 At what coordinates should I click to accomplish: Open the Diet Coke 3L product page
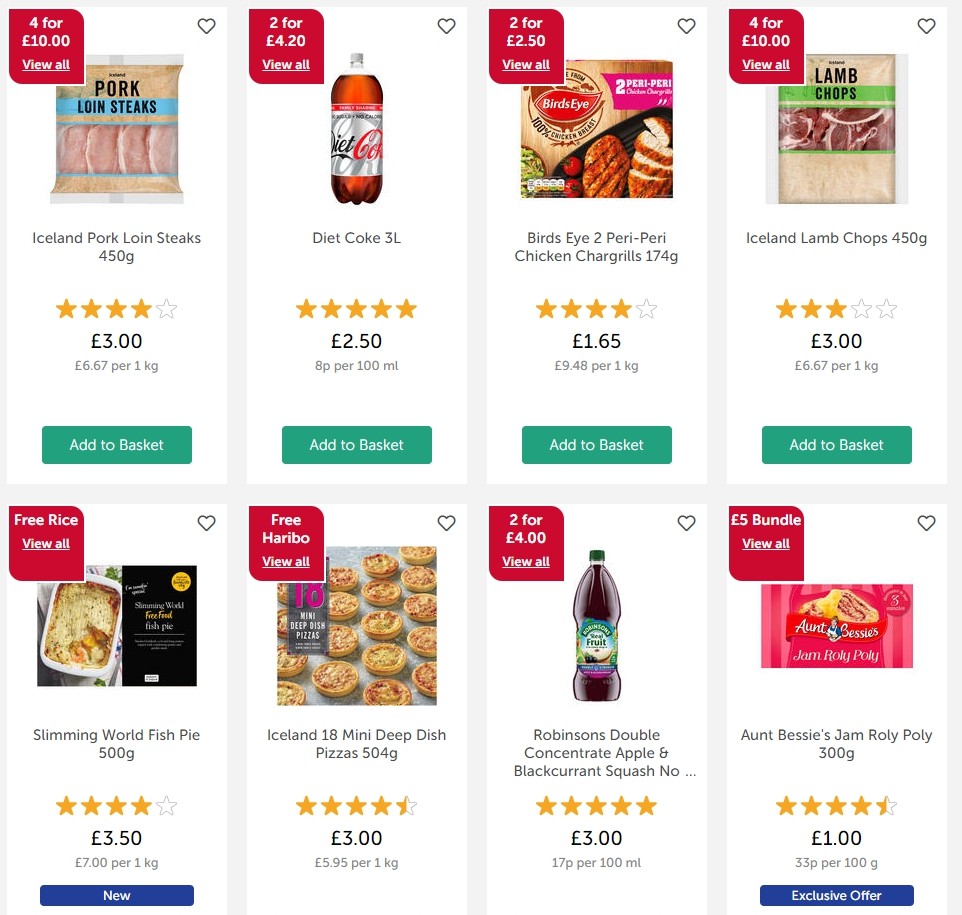tap(356, 238)
